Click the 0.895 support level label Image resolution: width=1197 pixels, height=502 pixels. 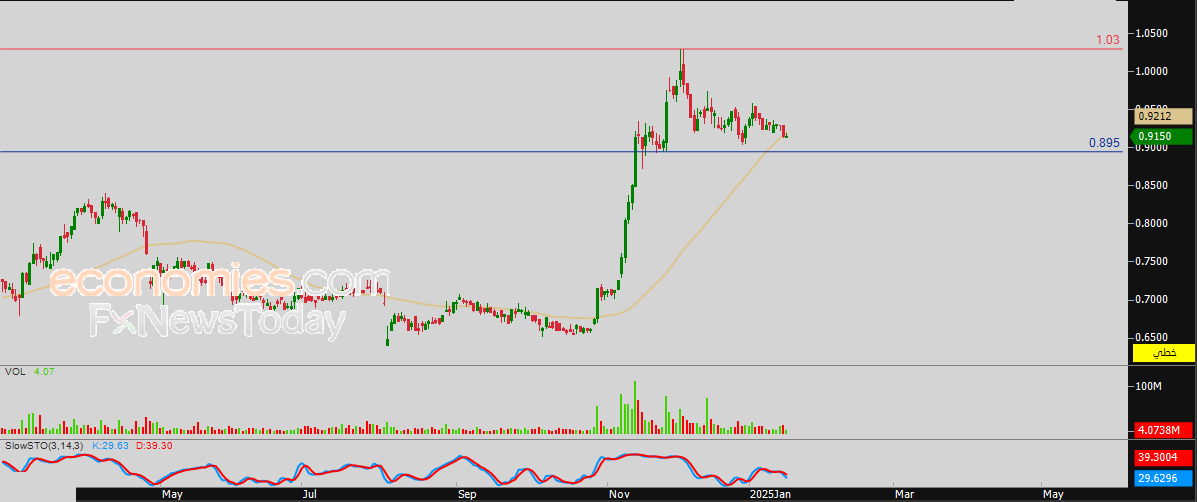pyautogui.click(x=1104, y=143)
